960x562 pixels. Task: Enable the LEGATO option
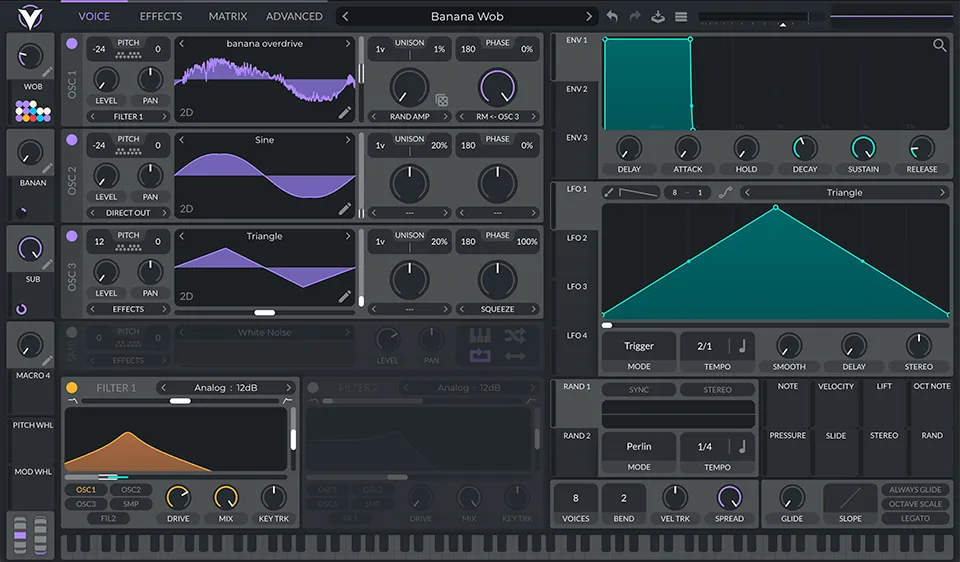914,518
